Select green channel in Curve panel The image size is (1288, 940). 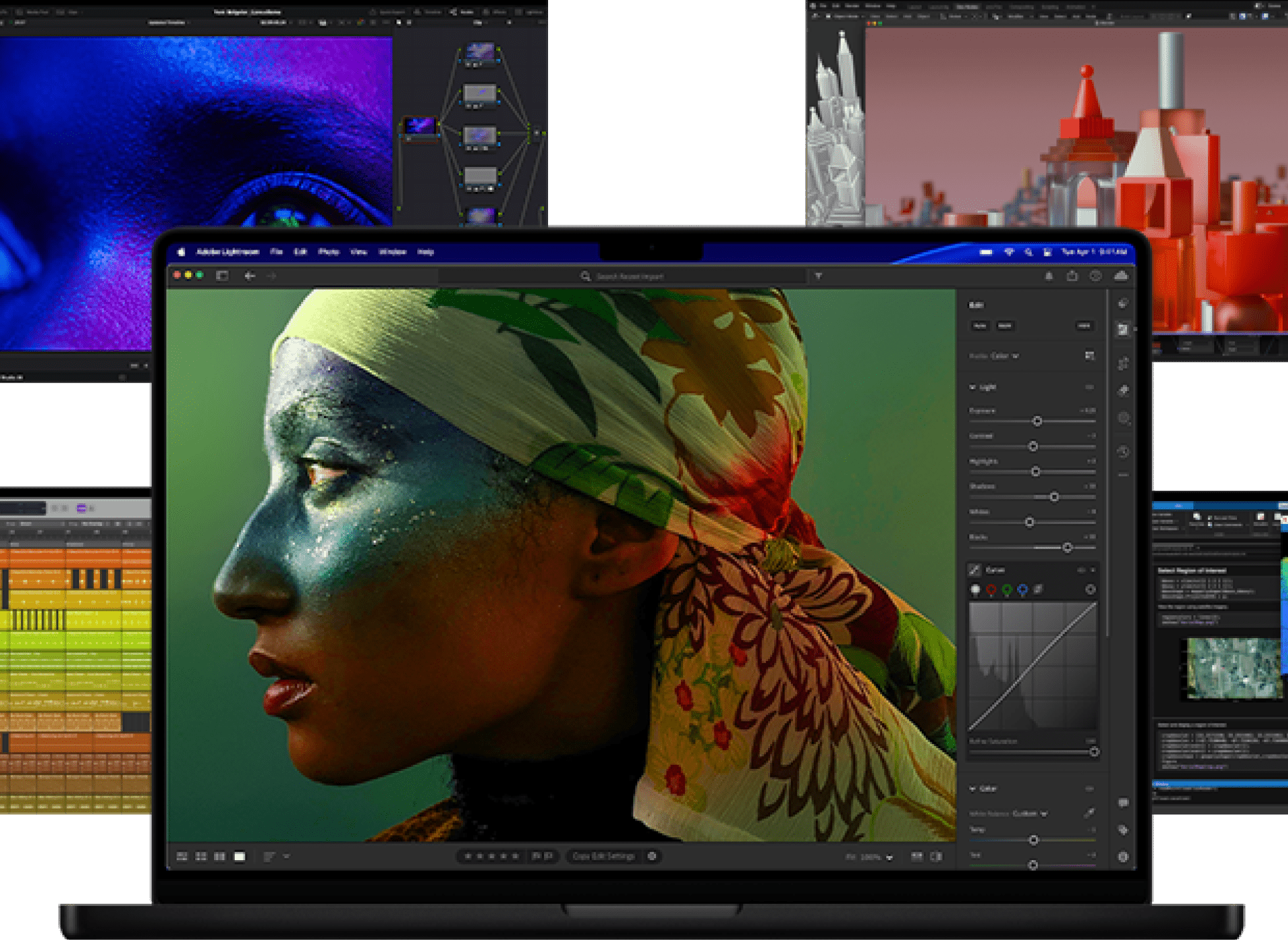[x=1007, y=590]
